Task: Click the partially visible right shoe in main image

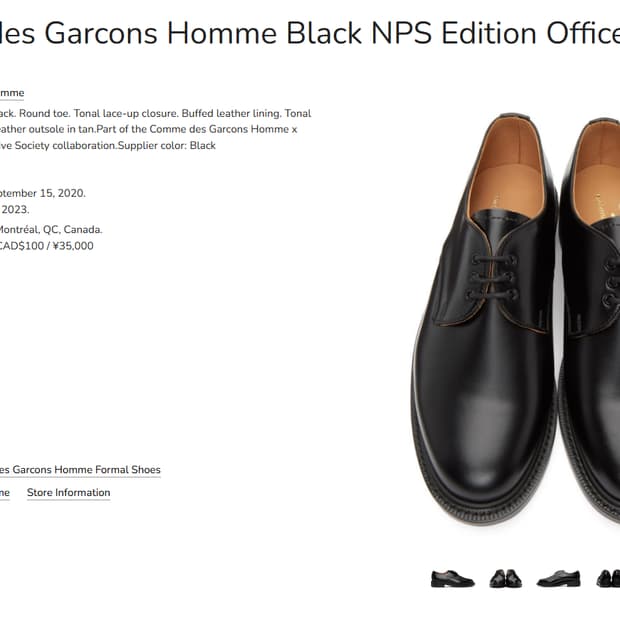Action: 595,380
